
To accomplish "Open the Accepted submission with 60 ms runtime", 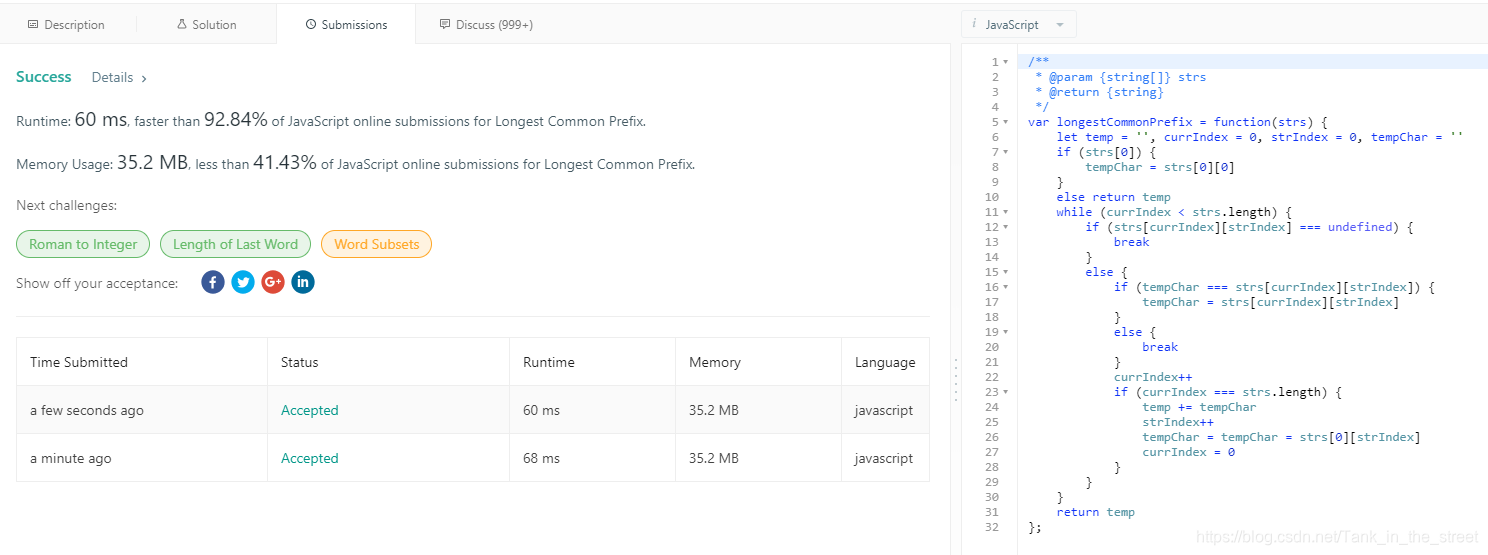I will 309,410.
